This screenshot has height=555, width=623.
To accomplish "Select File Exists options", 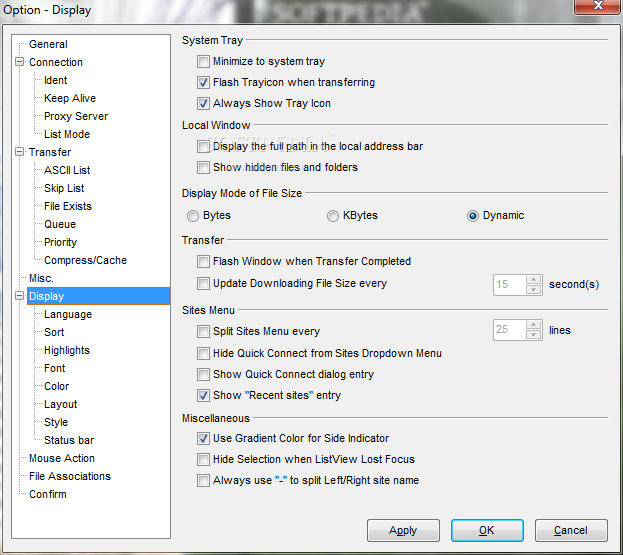I will pos(68,206).
